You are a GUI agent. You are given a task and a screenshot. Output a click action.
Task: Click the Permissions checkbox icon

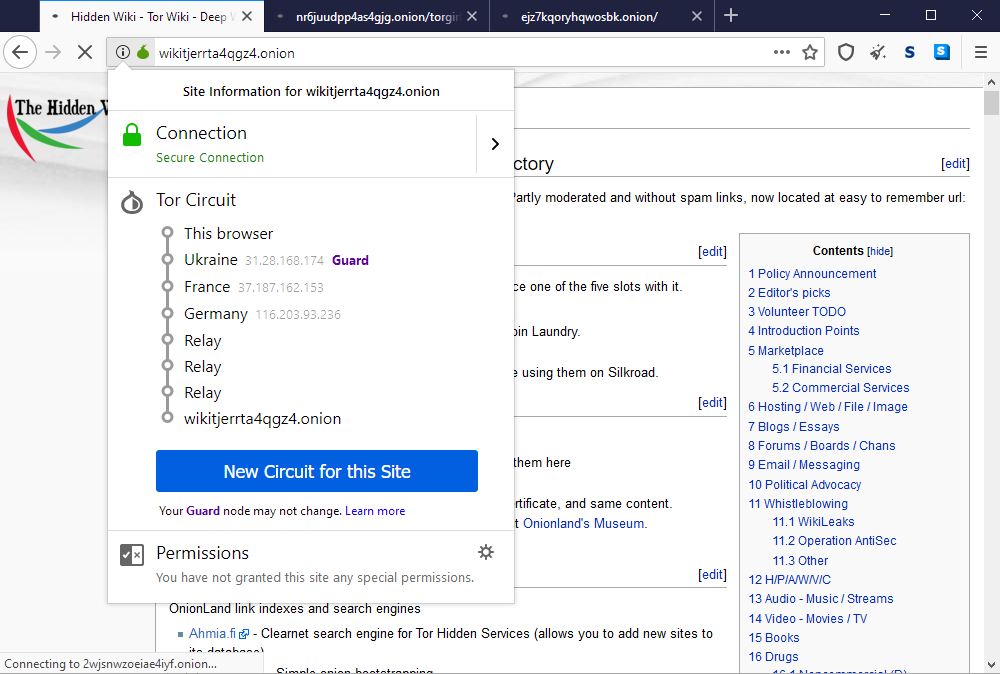pyautogui.click(x=132, y=555)
